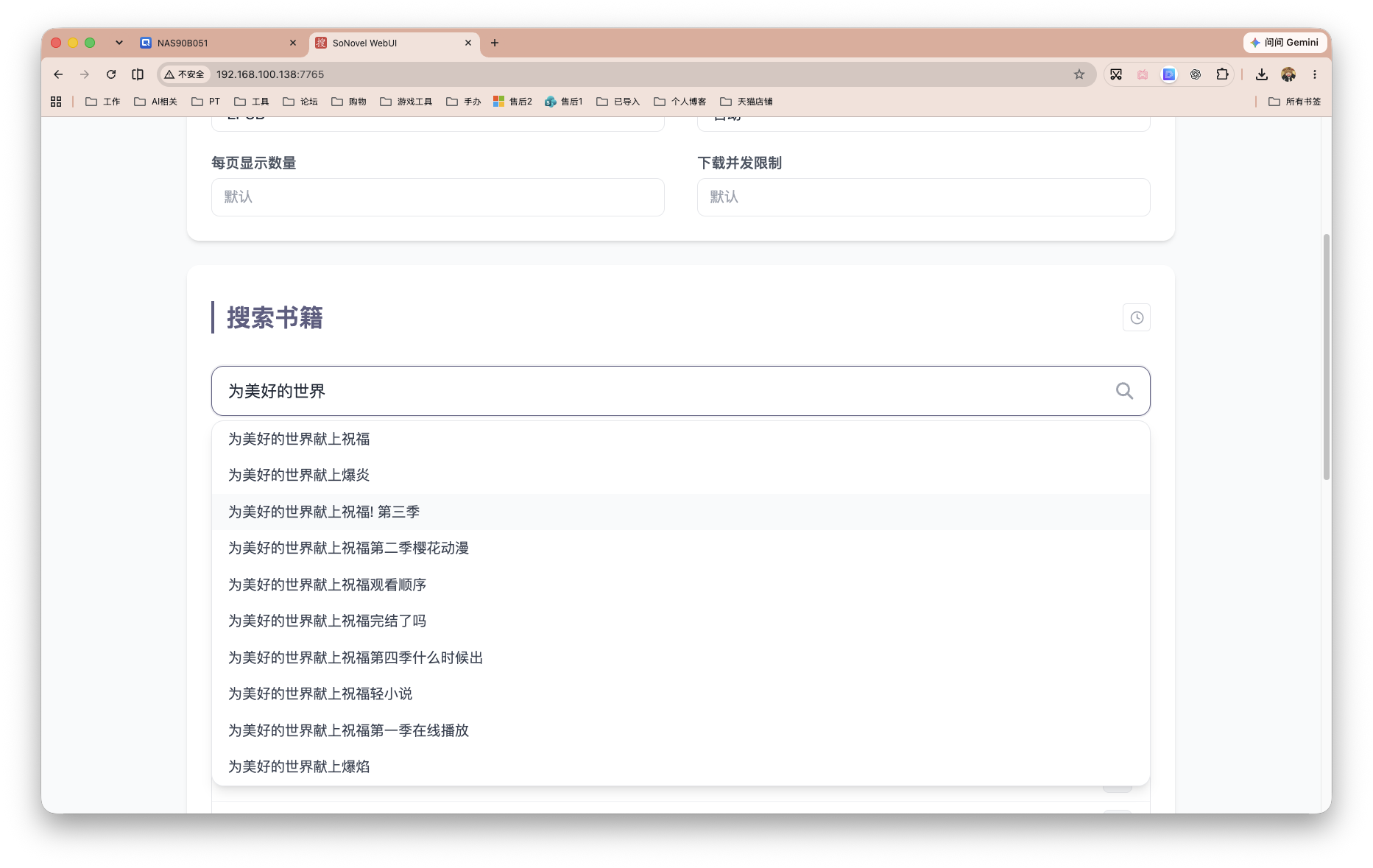1373x868 pixels.
Task: Close the SoNovel WebUI tab
Action: click(x=468, y=43)
